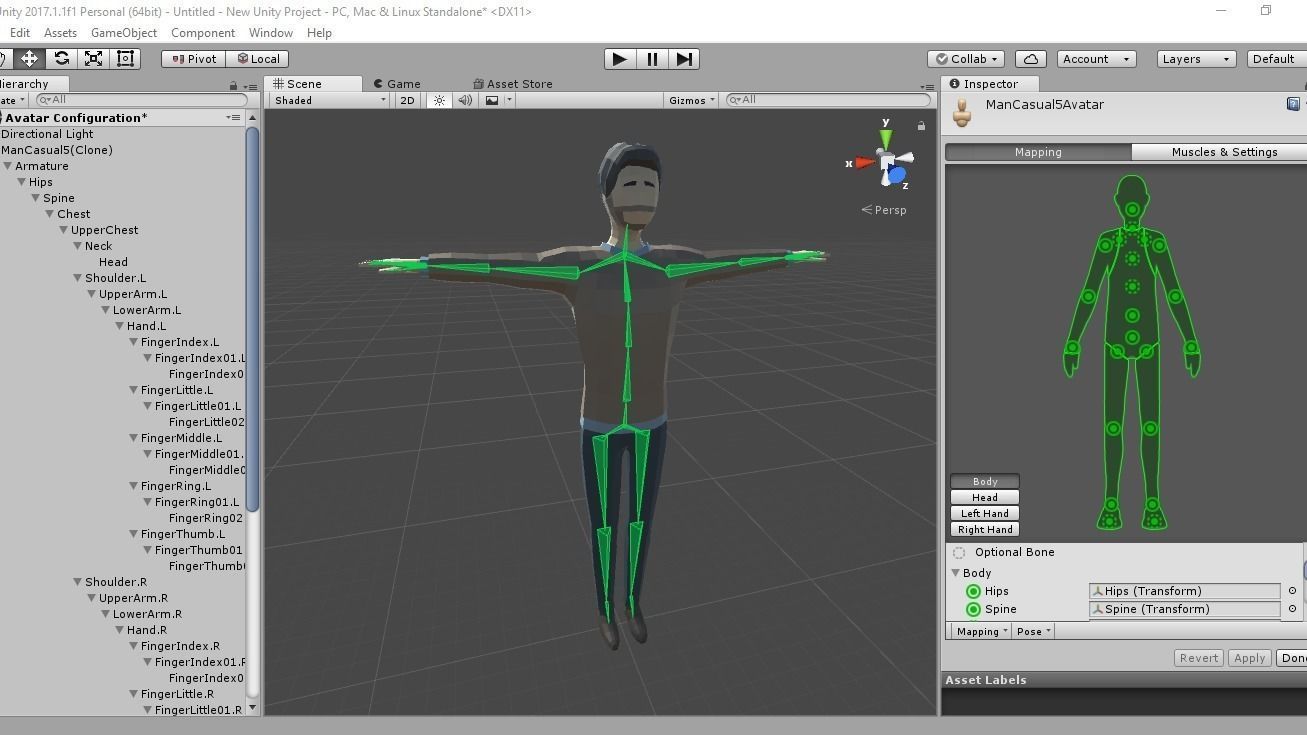Toggle Local handle rotation button
The image size is (1307, 735).
click(258, 59)
